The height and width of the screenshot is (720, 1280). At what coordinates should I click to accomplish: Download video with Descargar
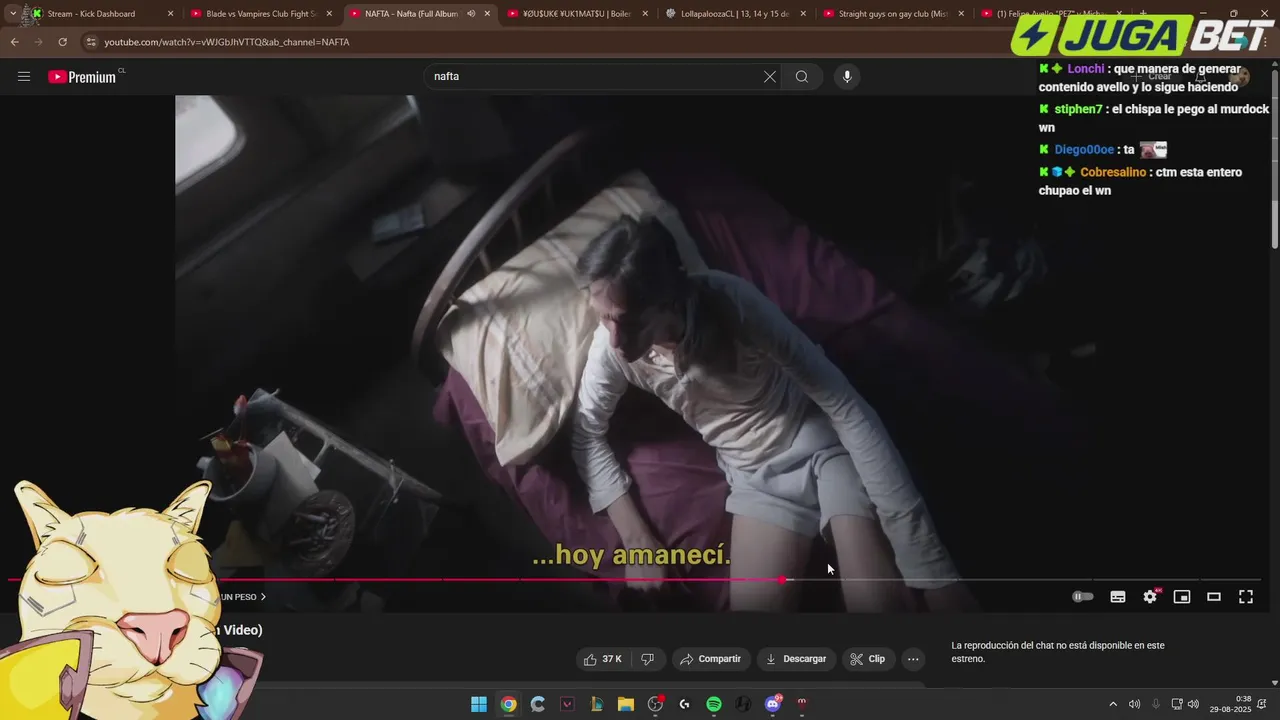point(796,659)
